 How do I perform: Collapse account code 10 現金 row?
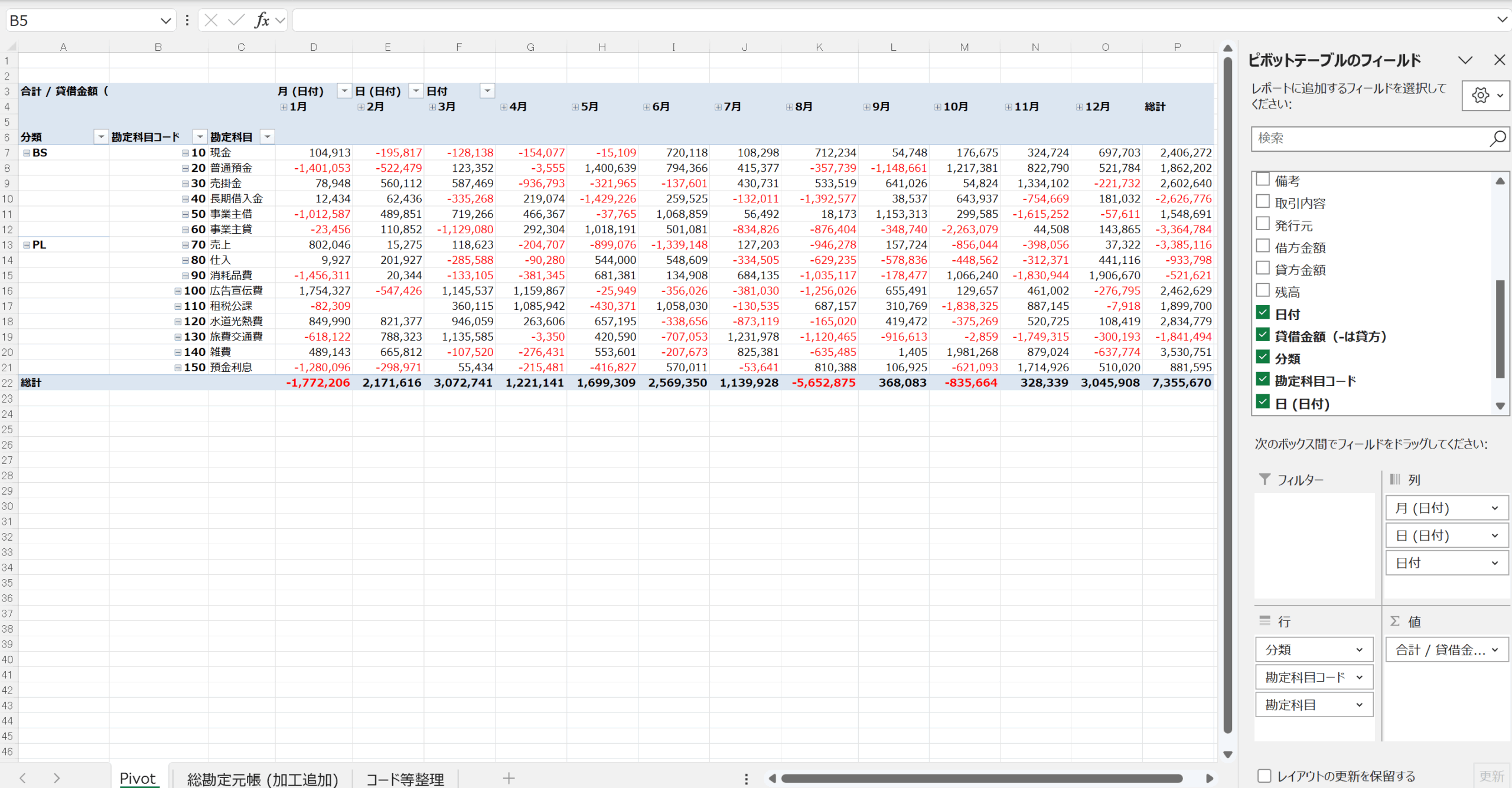(185, 153)
